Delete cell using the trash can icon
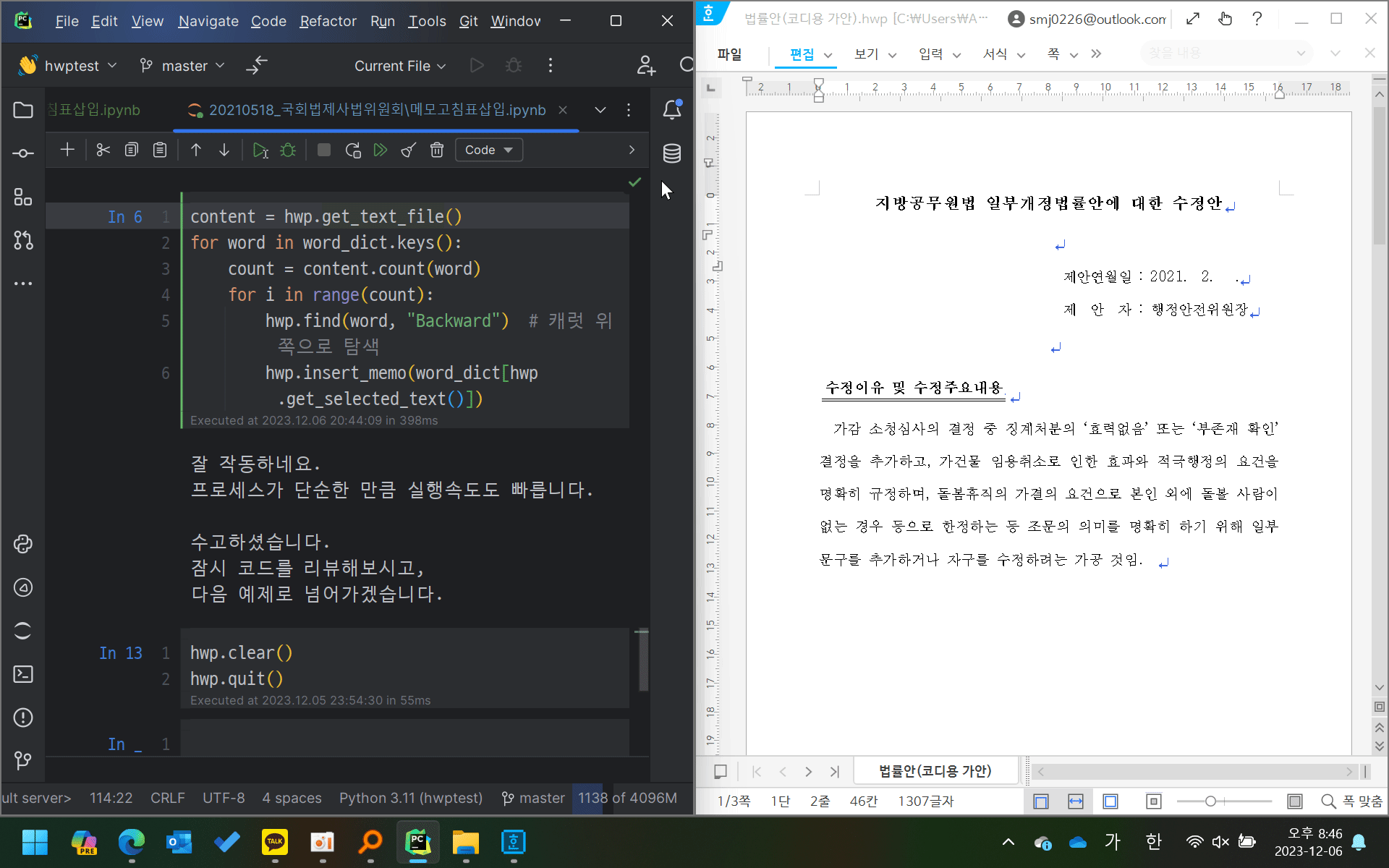The height and width of the screenshot is (868, 1389). click(x=437, y=150)
